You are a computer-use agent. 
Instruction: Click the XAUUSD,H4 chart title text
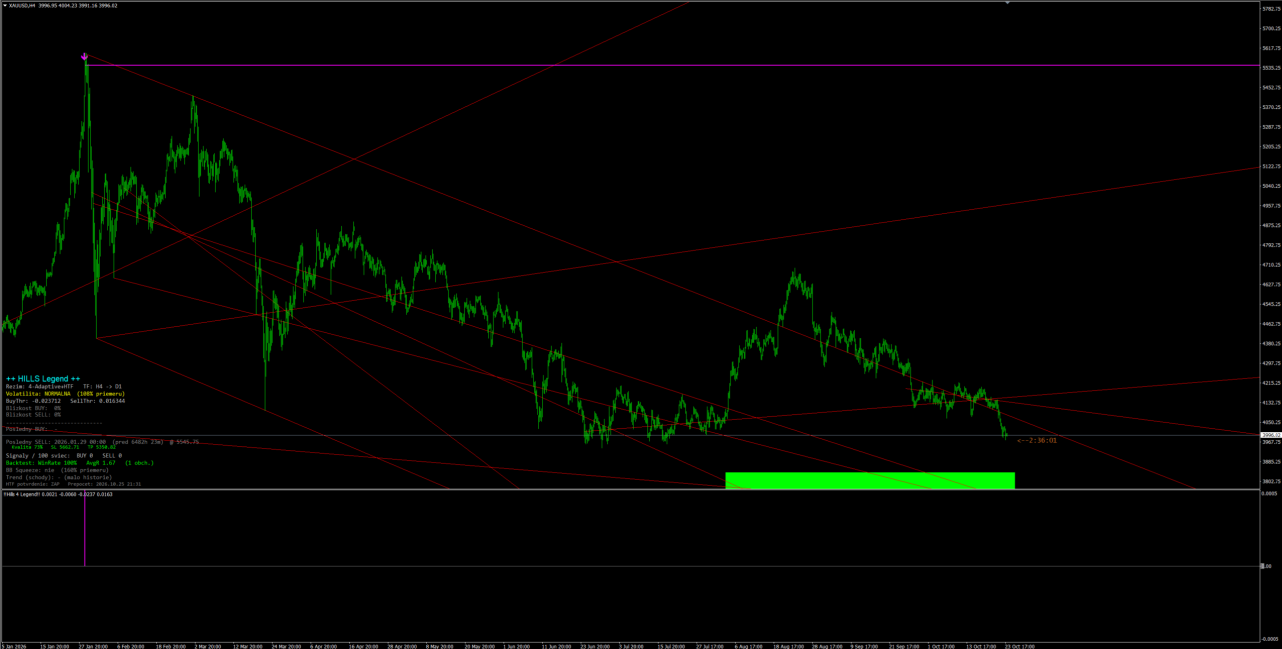coord(22,5)
